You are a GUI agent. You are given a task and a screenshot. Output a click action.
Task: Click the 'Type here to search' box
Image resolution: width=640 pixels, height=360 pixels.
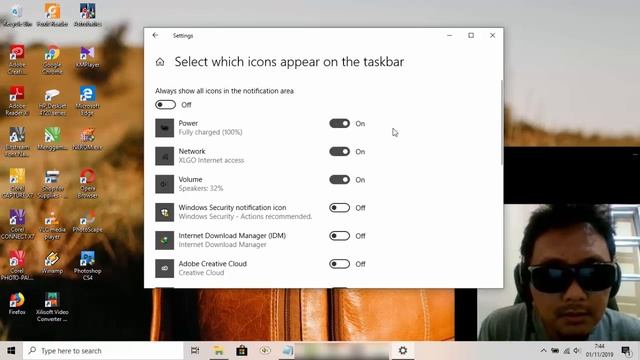103,351
